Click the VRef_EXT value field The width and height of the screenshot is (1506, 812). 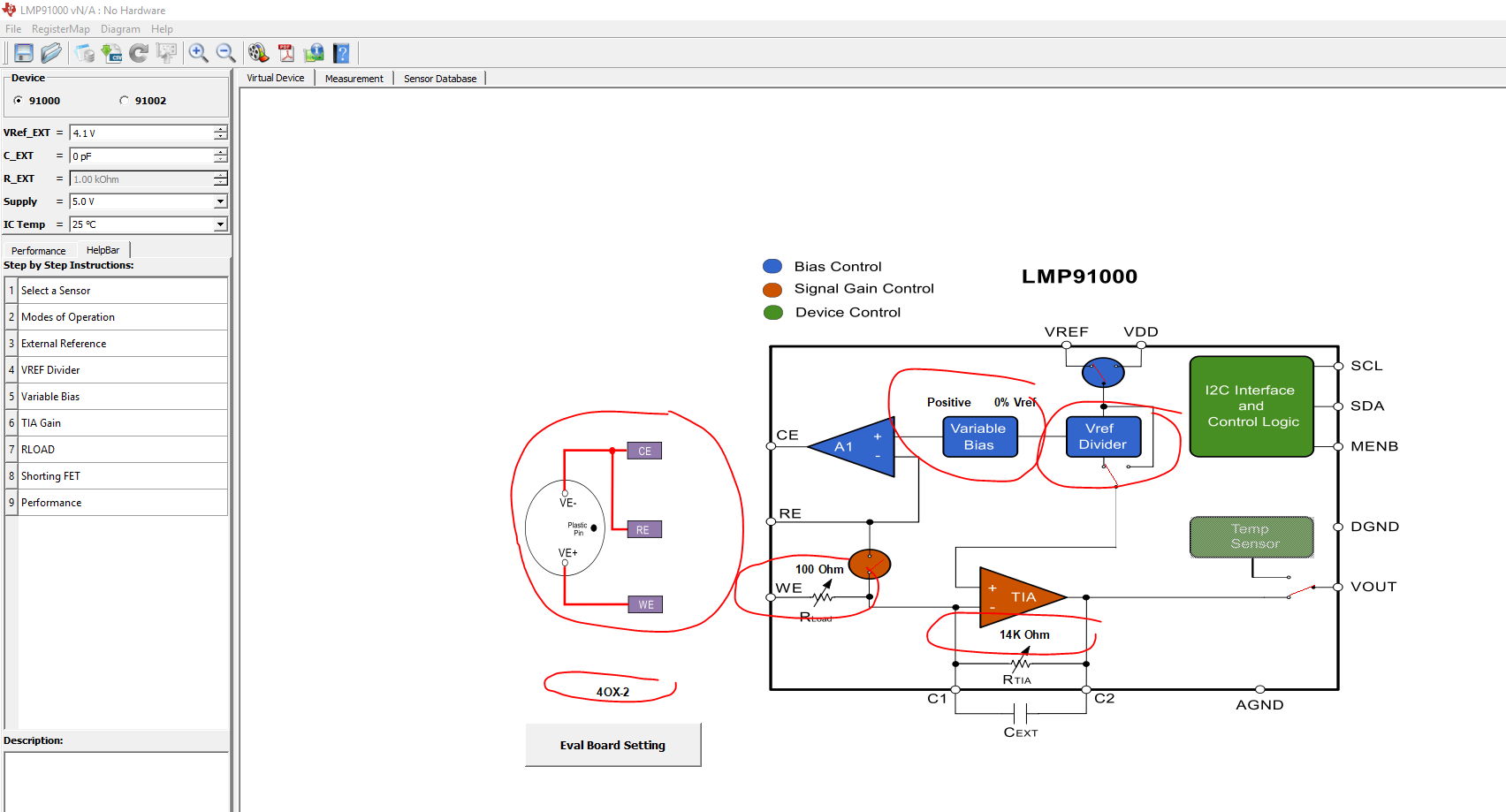click(141, 133)
